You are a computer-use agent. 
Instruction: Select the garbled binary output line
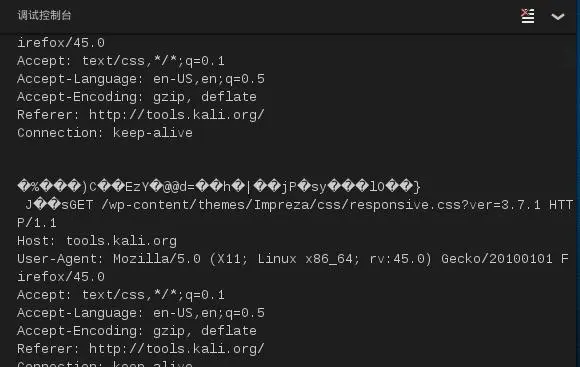pos(219,187)
